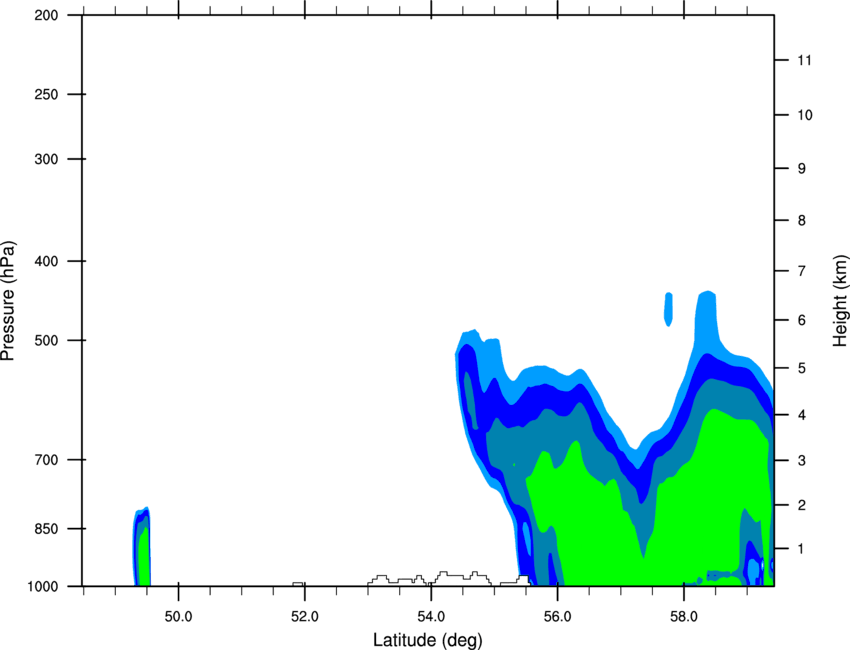Click height tick label 6
The height and width of the screenshot is (650, 850).
[802, 320]
